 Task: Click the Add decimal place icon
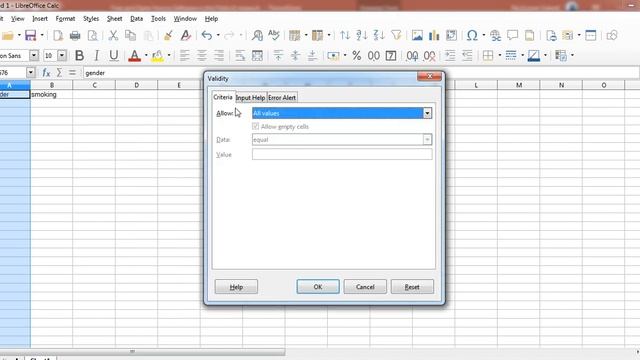[x=412, y=56]
